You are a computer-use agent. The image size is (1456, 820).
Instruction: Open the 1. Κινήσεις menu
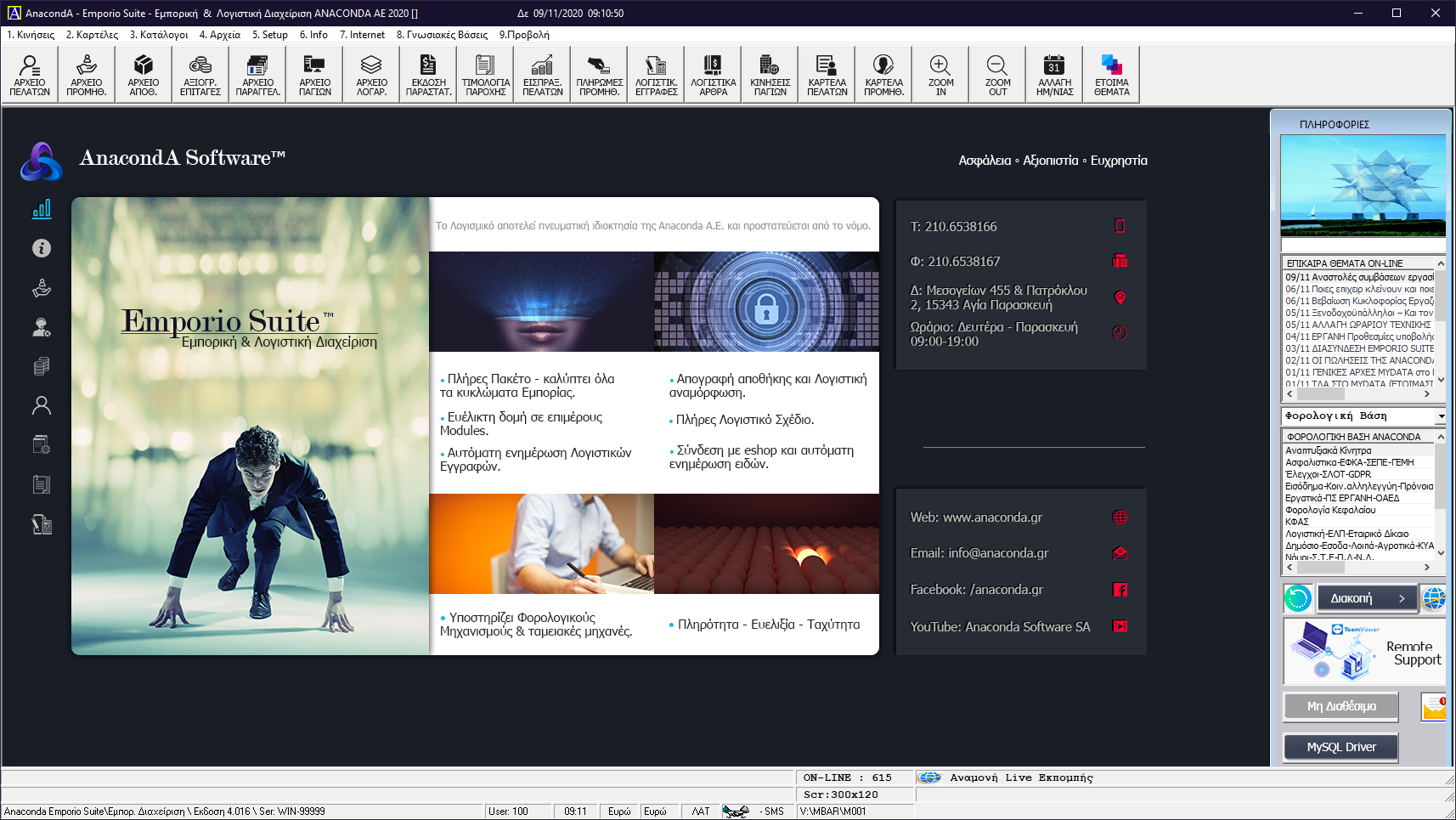coord(31,35)
